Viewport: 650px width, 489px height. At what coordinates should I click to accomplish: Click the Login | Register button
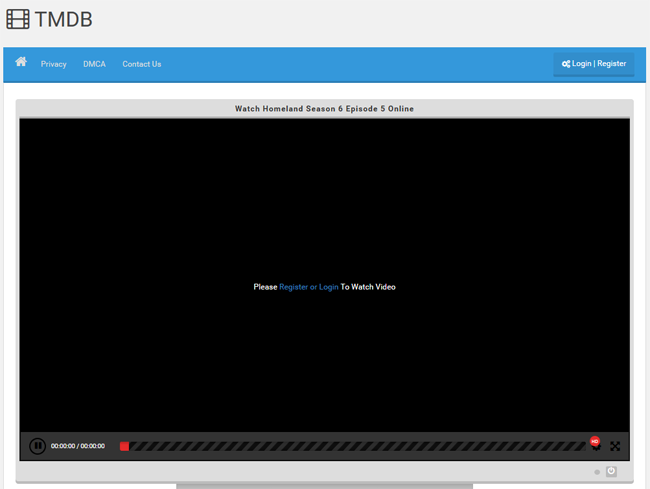click(x=594, y=64)
